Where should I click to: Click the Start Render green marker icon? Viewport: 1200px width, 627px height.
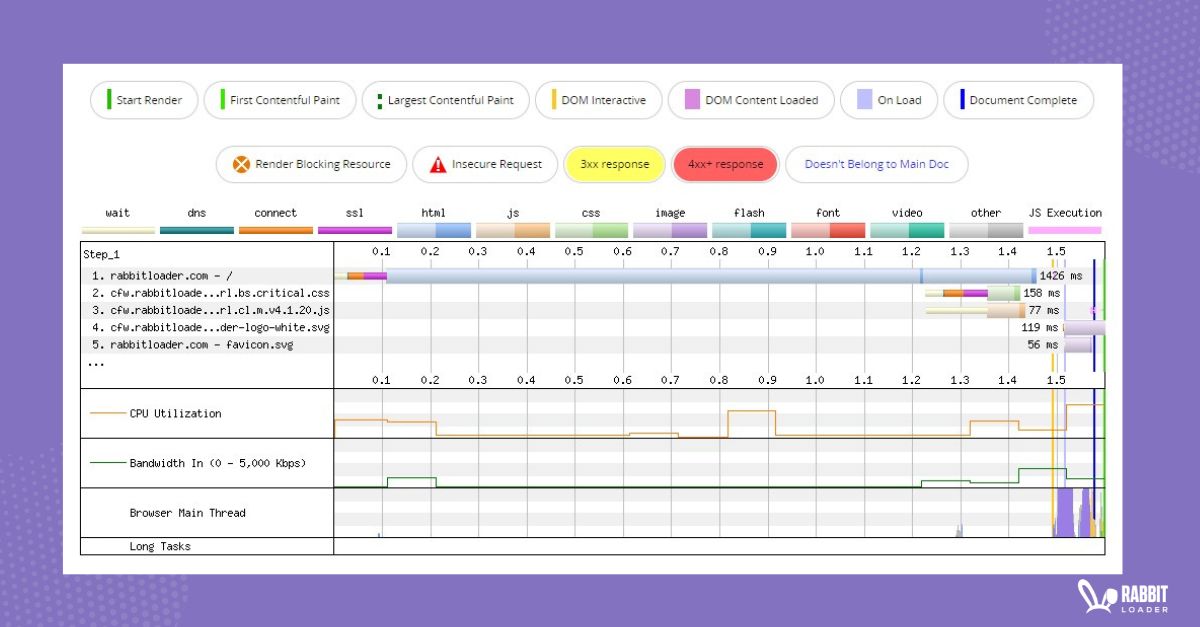pos(108,100)
